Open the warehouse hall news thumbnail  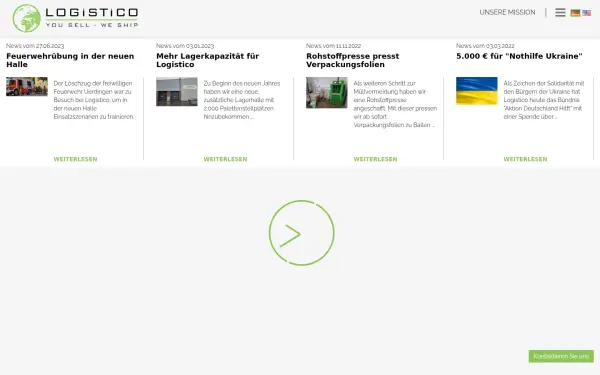[177, 91]
